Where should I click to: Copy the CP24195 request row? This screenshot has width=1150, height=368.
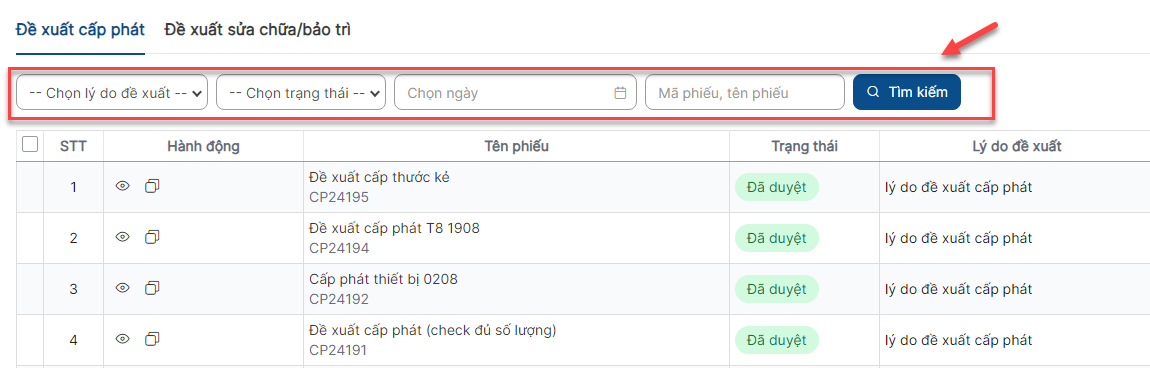tap(152, 186)
